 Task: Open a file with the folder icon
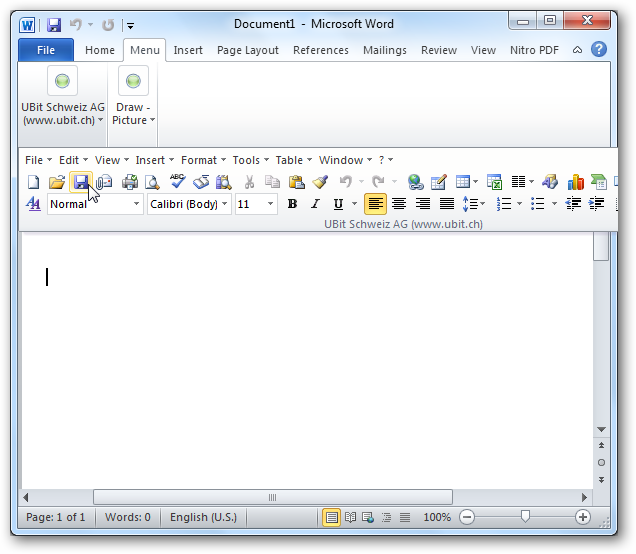click(x=57, y=182)
